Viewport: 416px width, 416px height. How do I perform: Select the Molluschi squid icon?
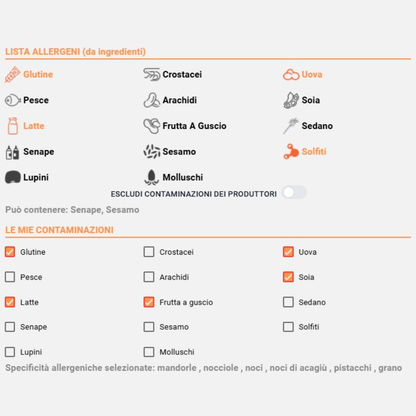151,177
